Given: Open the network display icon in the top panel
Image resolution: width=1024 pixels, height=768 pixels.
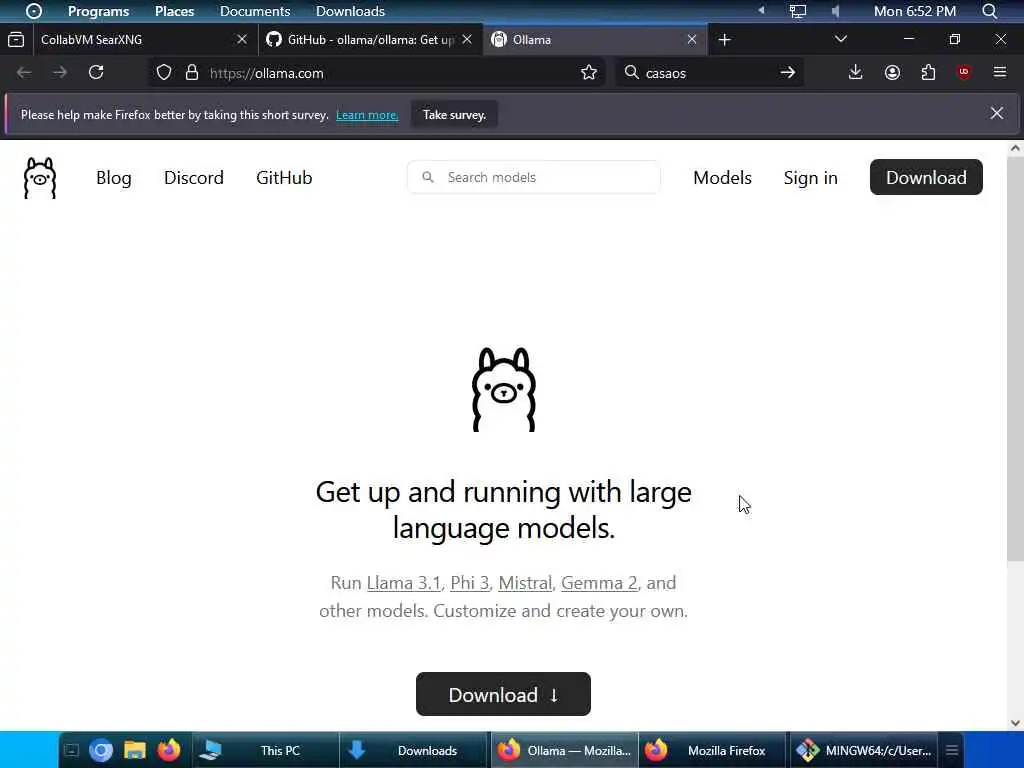Looking at the screenshot, I should (x=797, y=11).
